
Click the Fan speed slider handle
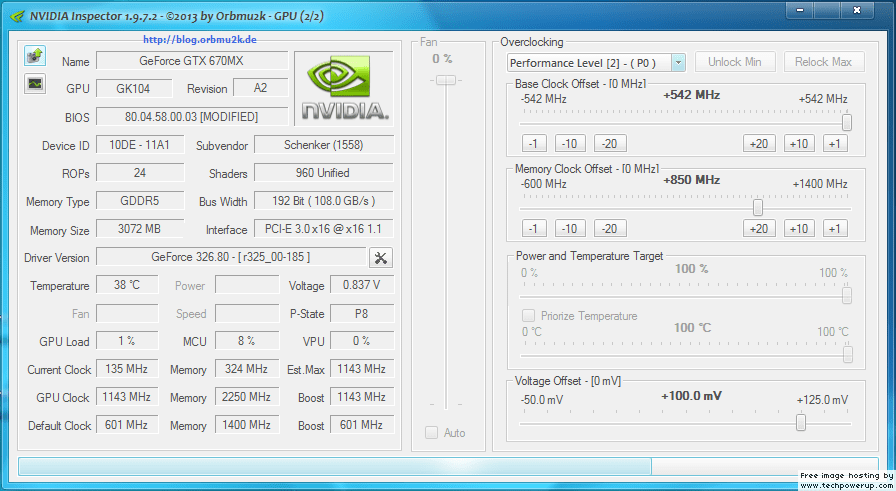[446, 80]
